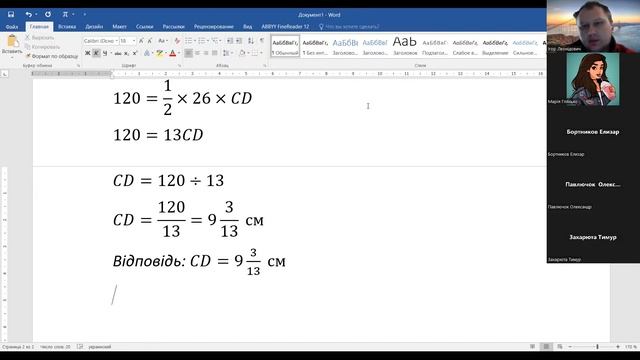640x360 pixels.
Task: Toggle underline formatting Ч
Action: tap(105, 53)
